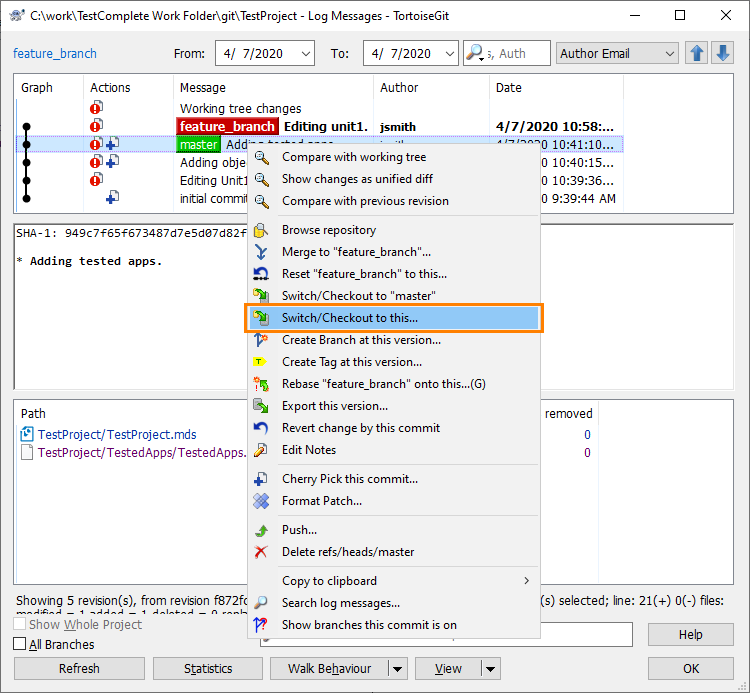Image resolution: width=750 pixels, height=693 pixels.
Task: Select Switch/Checkout to this... menu item
Action: (x=350, y=318)
